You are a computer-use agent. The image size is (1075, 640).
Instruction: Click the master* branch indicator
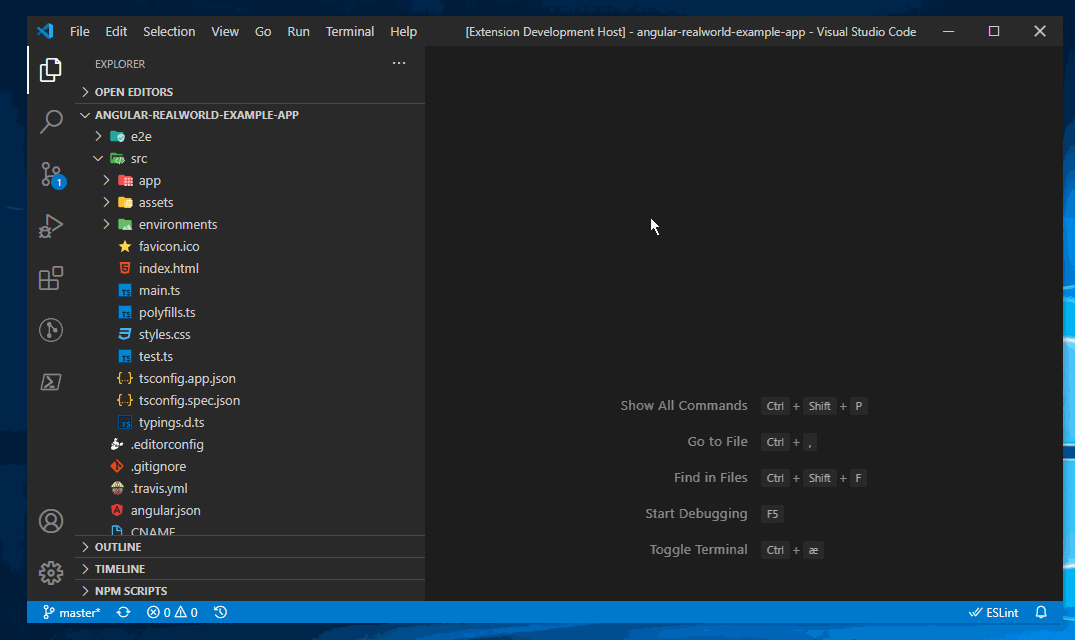tap(71, 613)
